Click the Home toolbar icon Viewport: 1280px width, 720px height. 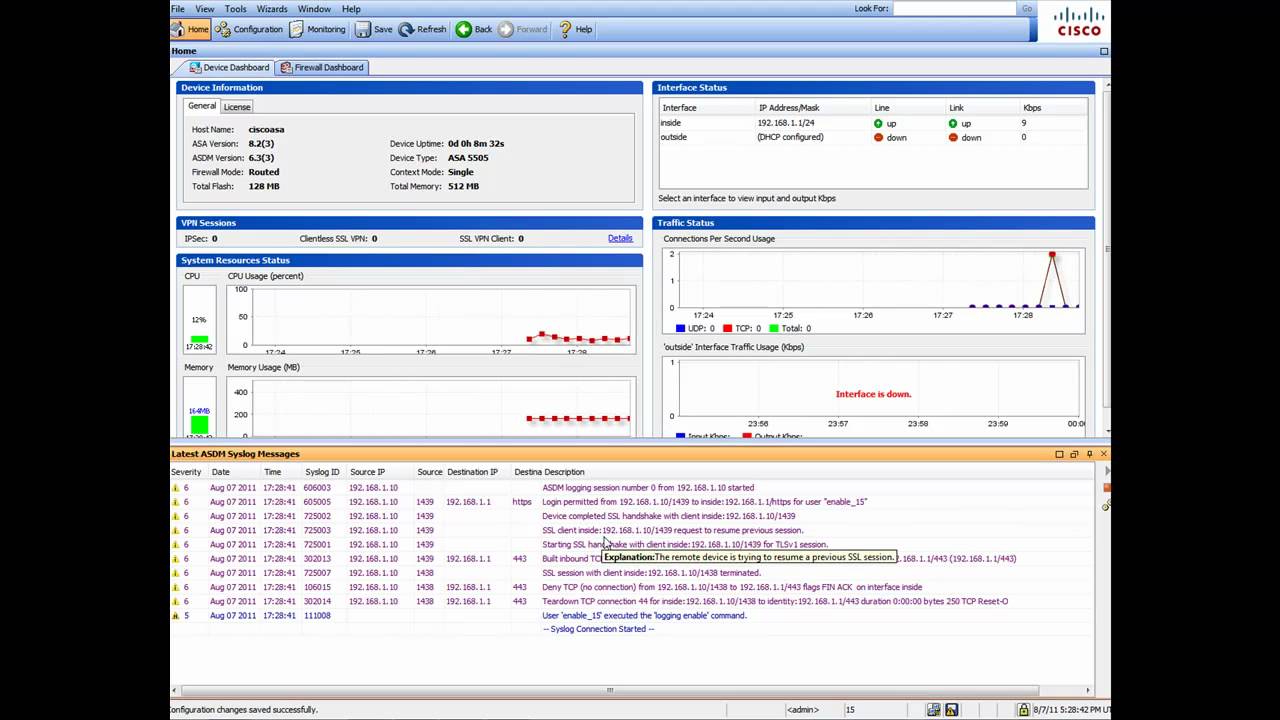click(x=190, y=29)
